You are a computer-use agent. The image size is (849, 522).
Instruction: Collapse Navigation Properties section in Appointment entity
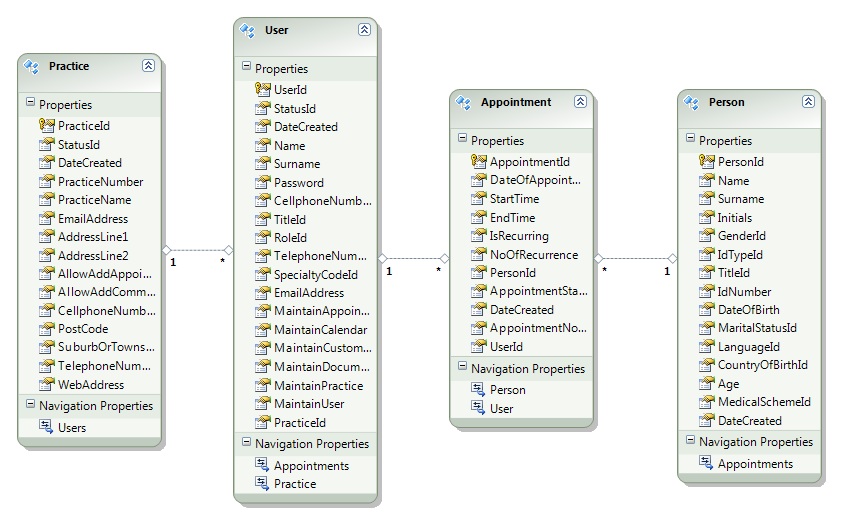pos(462,366)
